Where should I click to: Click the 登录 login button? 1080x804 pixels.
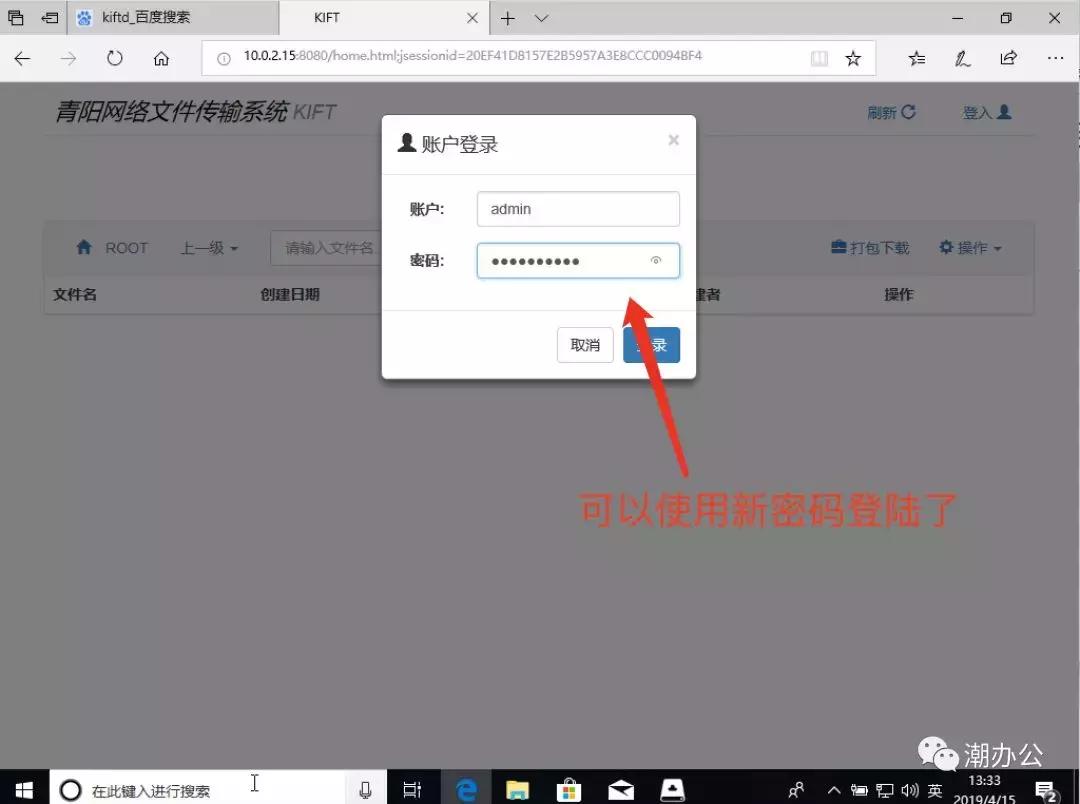click(x=651, y=344)
